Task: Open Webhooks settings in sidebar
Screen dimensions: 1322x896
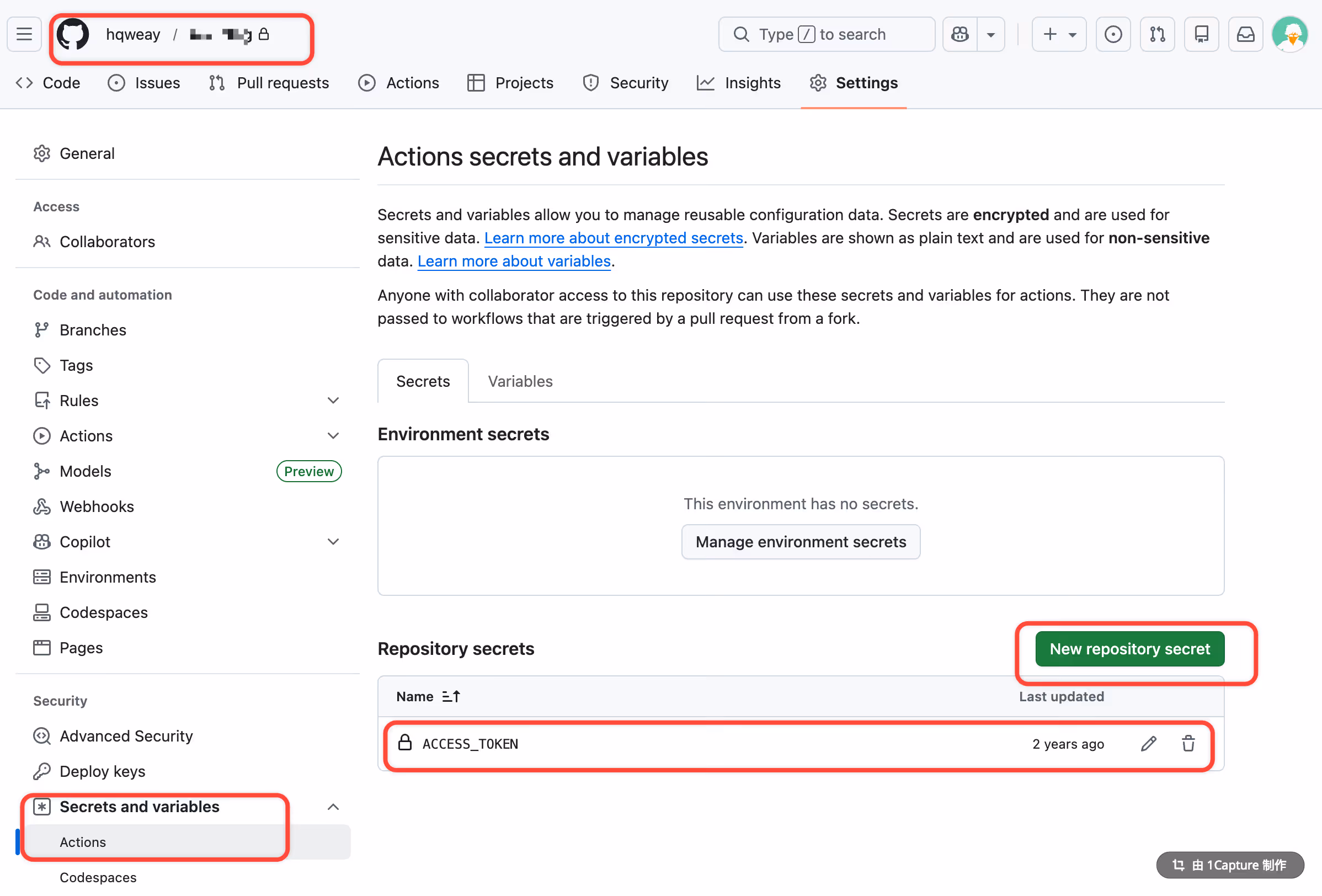Action: click(x=97, y=506)
